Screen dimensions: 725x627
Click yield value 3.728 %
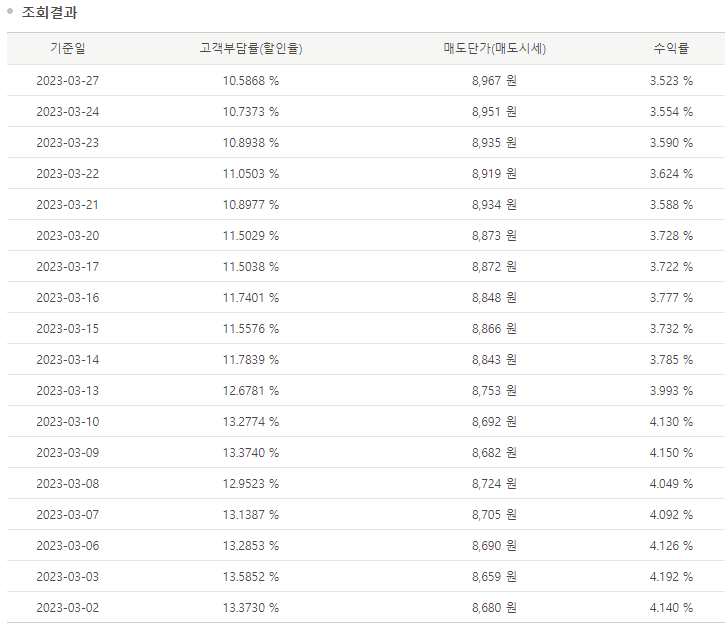point(671,235)
